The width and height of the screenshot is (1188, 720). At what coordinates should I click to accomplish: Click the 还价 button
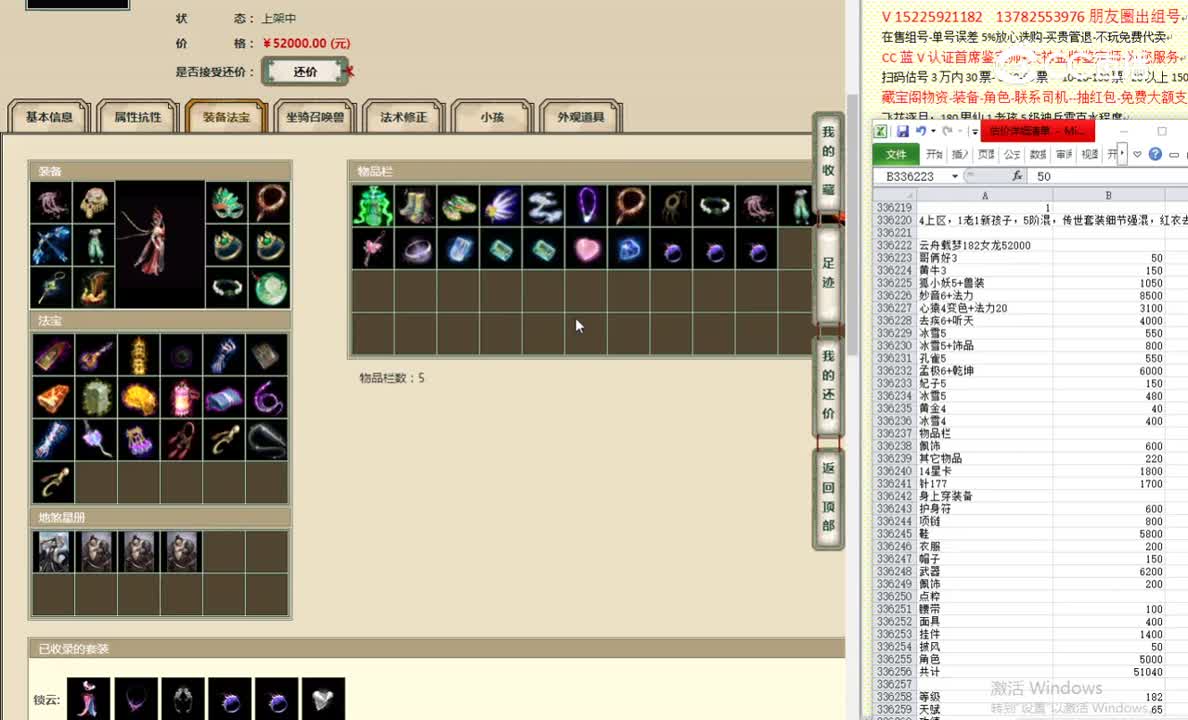[305, 71]
